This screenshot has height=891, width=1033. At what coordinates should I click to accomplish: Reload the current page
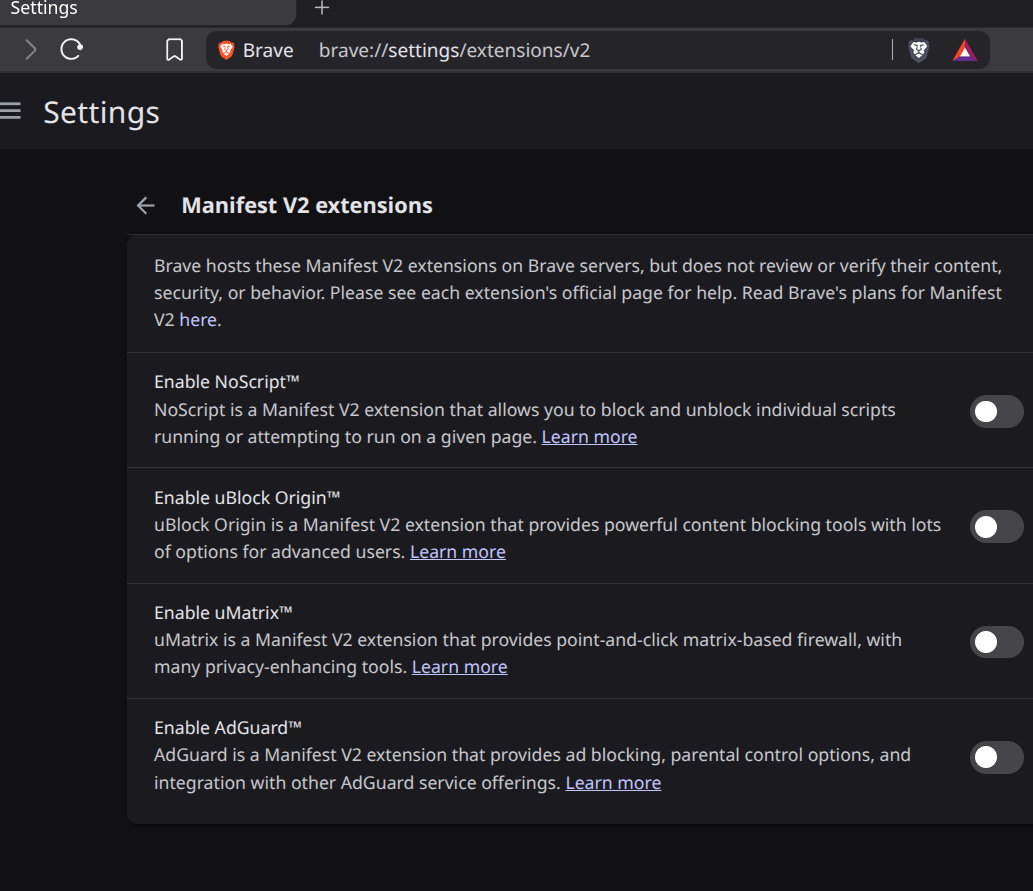tap(71, 50)
